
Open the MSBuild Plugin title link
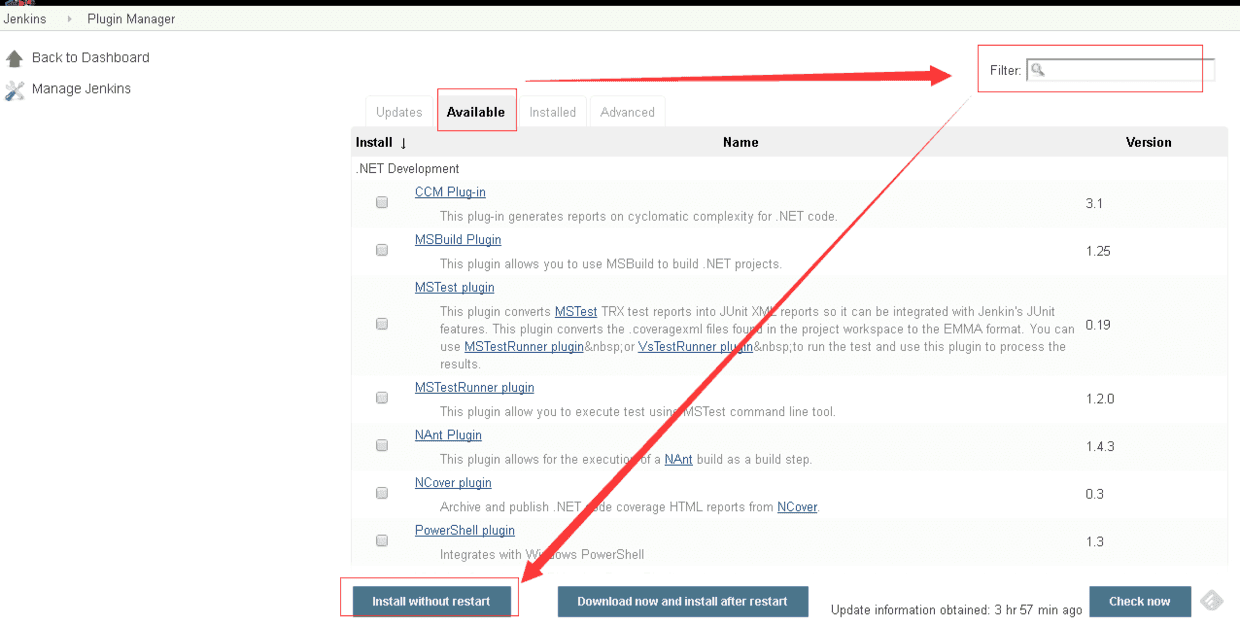click(x=458, y=240)
